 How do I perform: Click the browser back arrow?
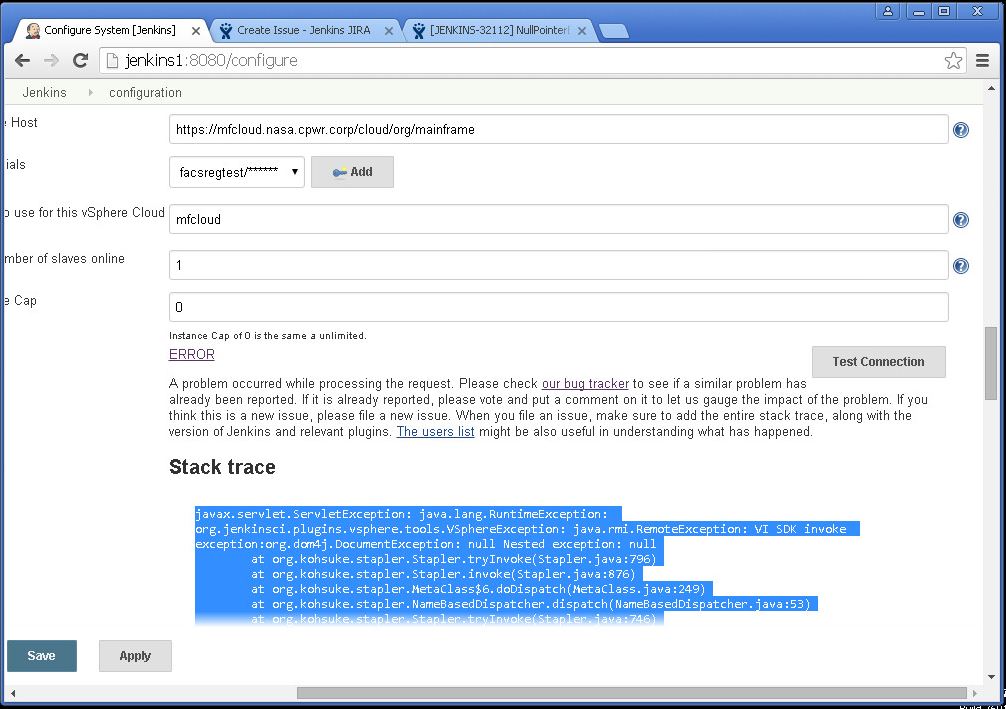tap(22, 61)
